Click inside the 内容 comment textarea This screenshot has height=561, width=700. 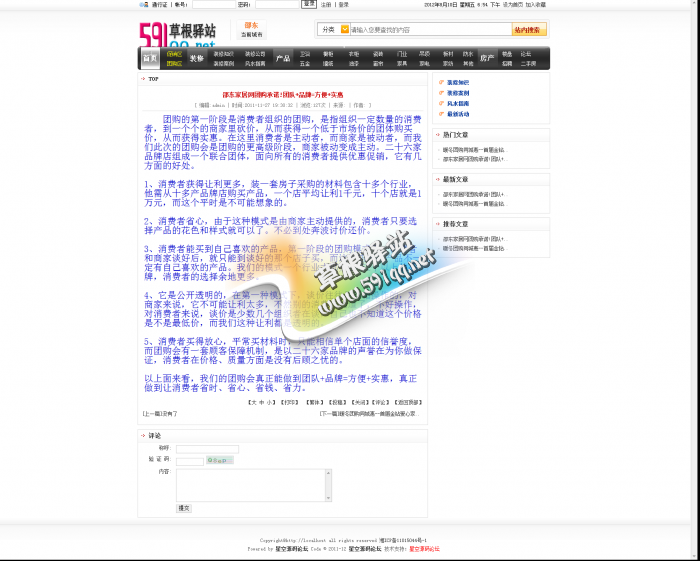coord(250,485)
